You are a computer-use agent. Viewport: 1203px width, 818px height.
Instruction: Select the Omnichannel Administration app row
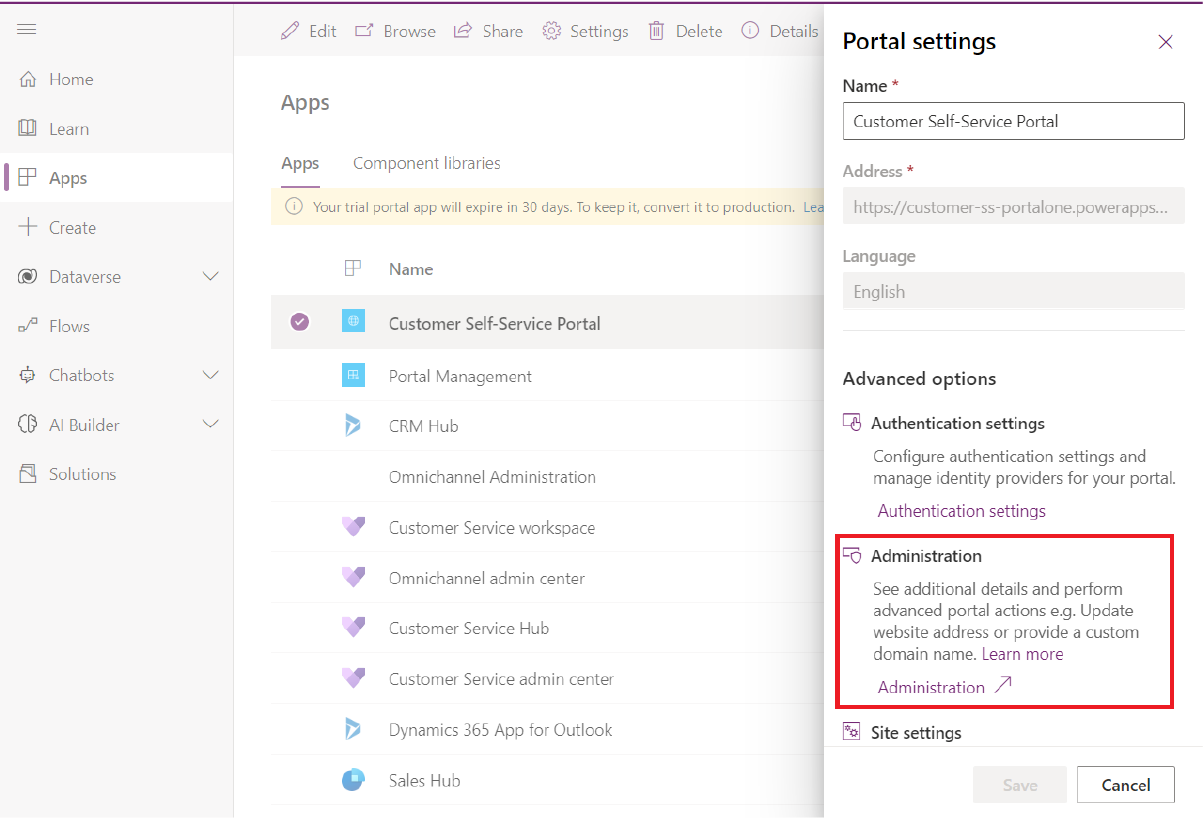pos(548,477)
